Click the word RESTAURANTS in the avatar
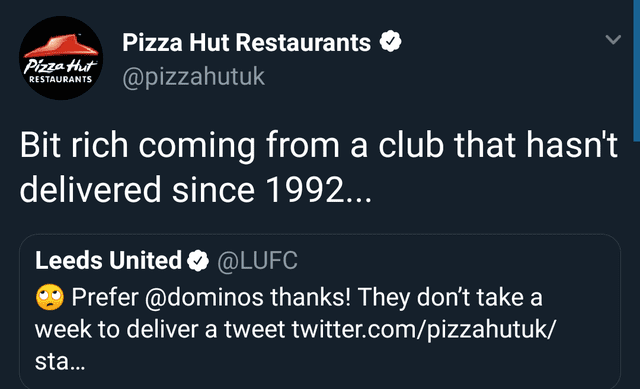The width and height of the screenshot is (640, 389). pos(60,79)
